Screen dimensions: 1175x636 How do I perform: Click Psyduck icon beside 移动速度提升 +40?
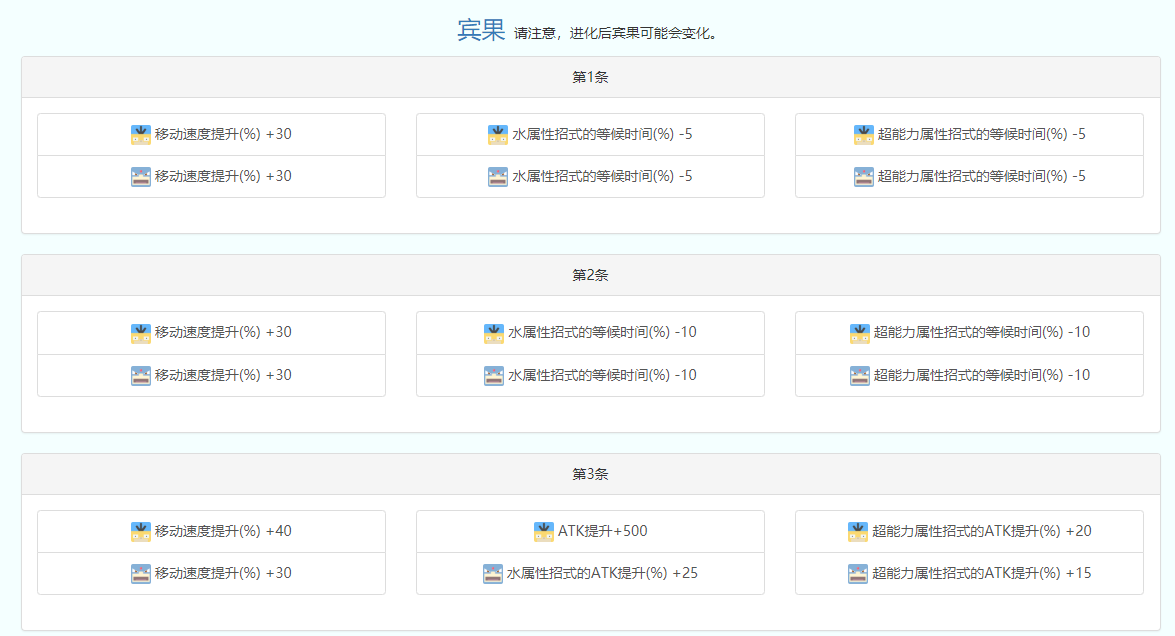(x=141, y=531)
